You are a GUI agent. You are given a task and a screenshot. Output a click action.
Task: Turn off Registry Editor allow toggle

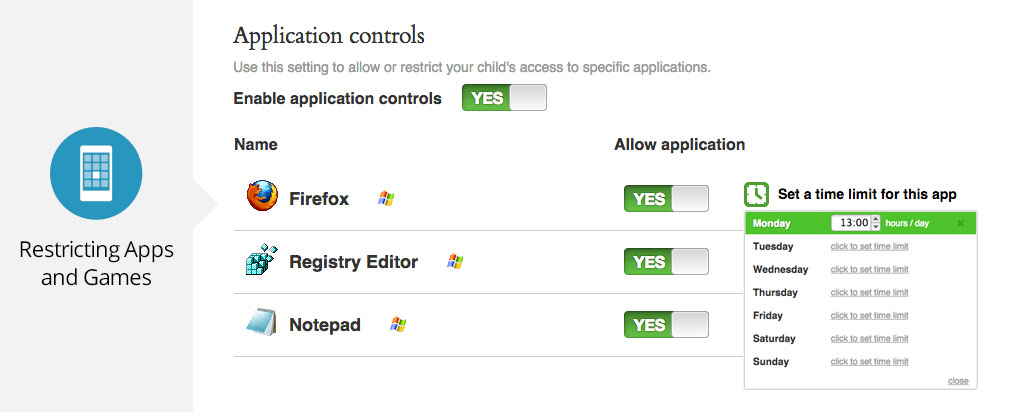pyautogui.click(x=666, y=262)
